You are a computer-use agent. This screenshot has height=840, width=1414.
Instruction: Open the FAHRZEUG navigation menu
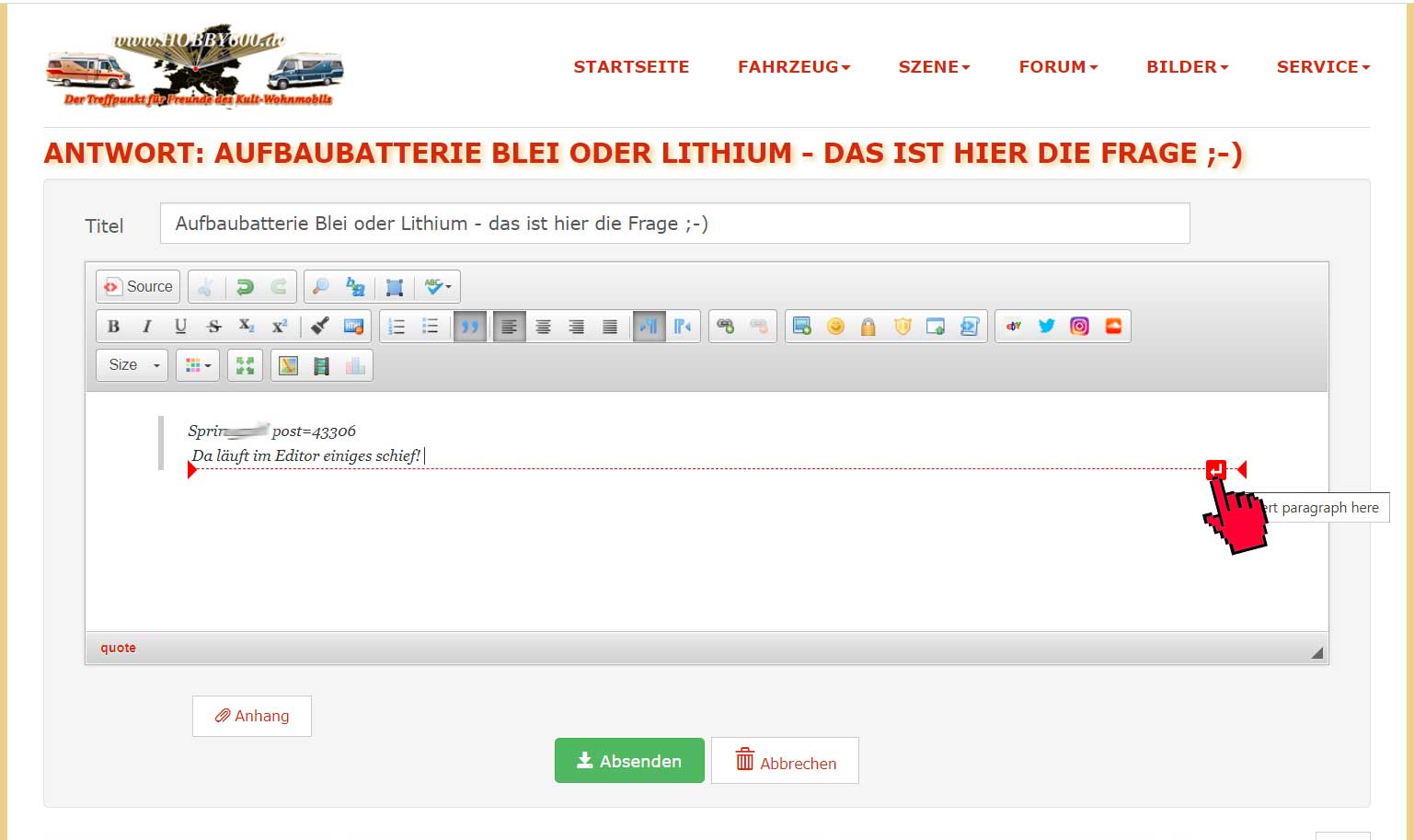793,67
